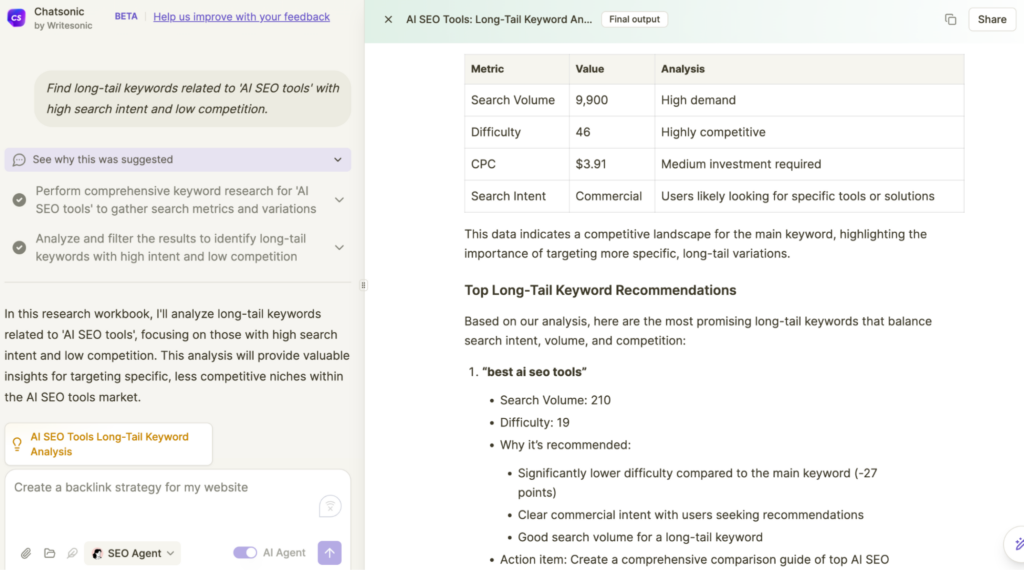The width and height of the screenshot is (1024, 570).
Task: Click the user prompt message bubble
Action: click(193, 99)
